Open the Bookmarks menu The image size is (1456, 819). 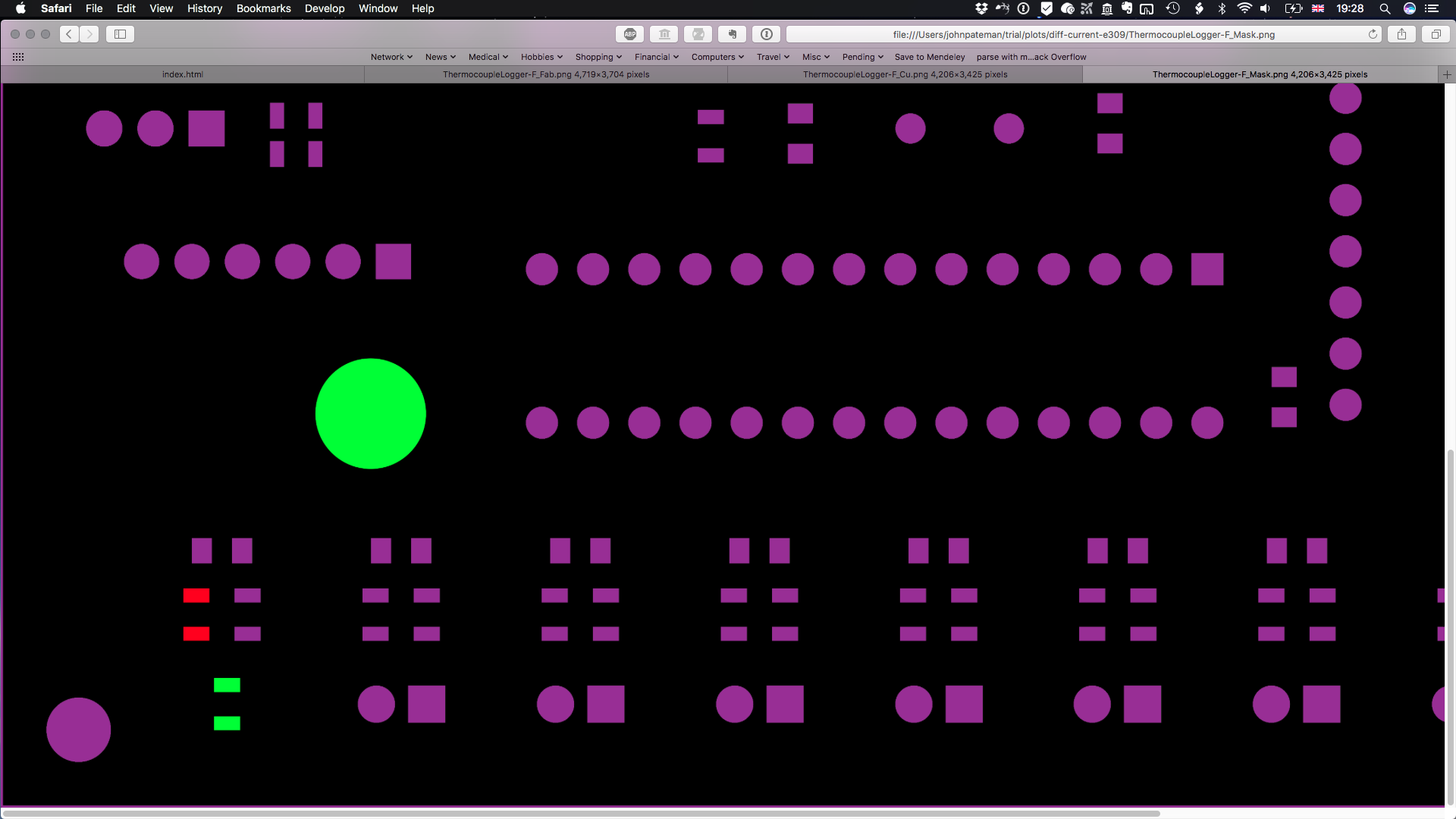pyautogui.click(x=264, y=8)
